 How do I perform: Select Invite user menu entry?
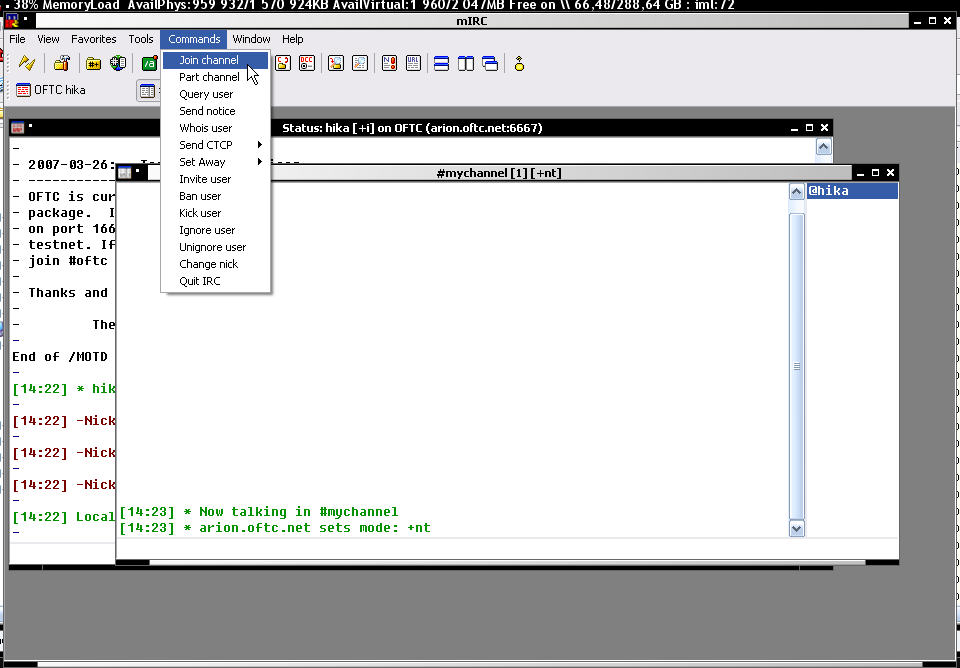click(215, 179)
